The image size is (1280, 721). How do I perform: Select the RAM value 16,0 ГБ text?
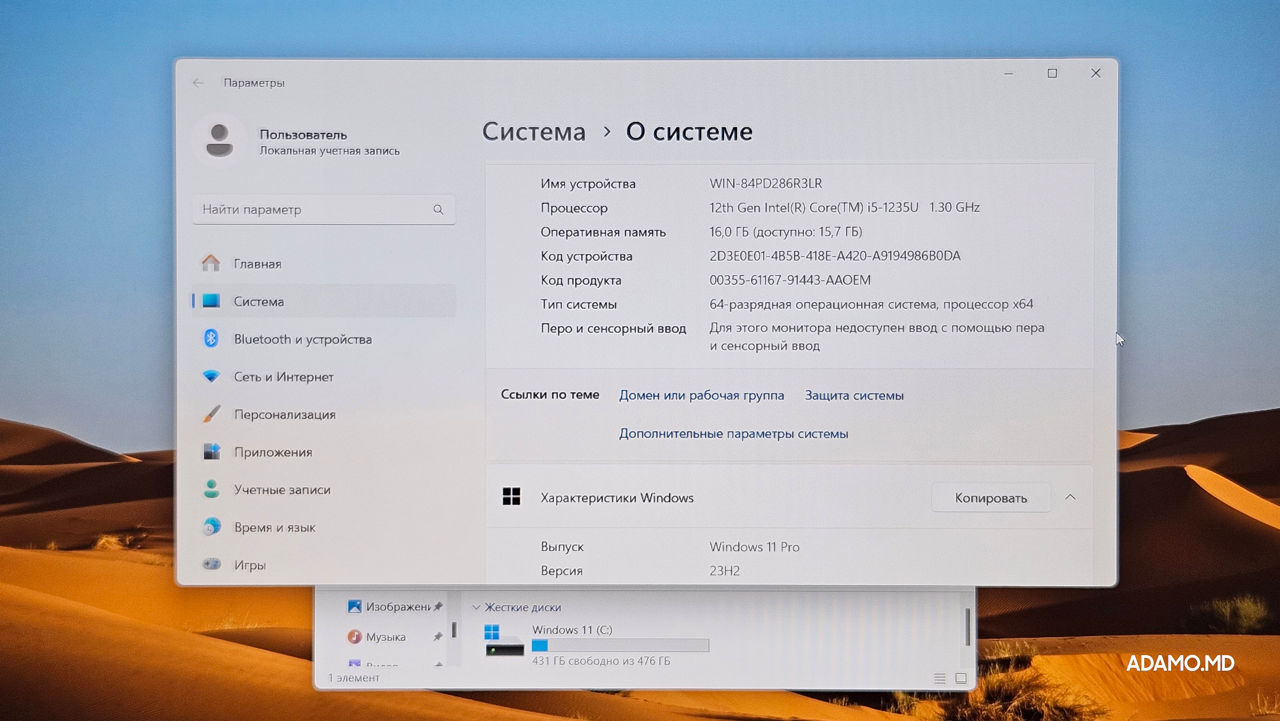point(785,232)
